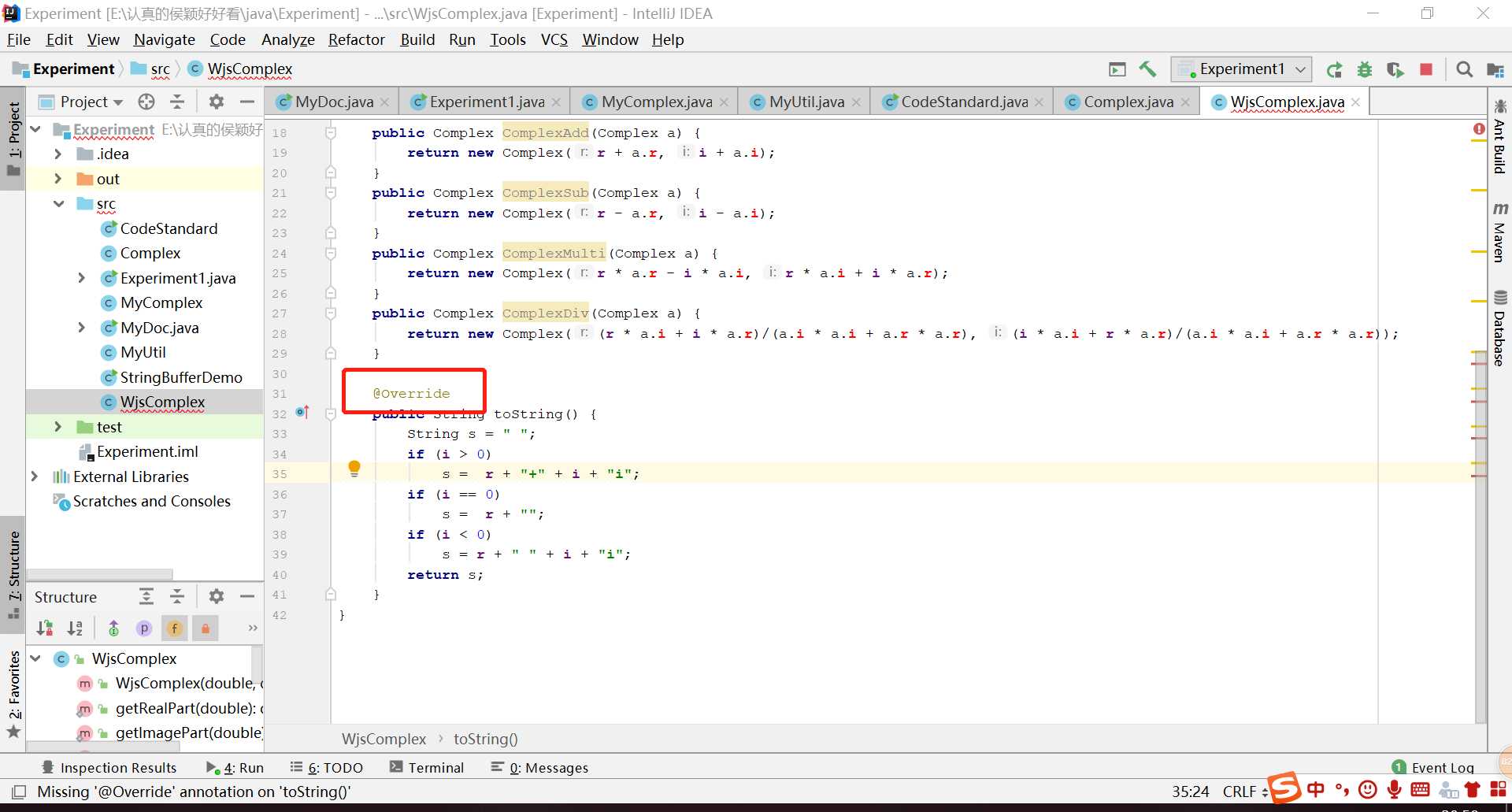Hide the Project panel with minus icon
Image resolution: width=1512 pixels, height=812 pixels.
point(247,102)
